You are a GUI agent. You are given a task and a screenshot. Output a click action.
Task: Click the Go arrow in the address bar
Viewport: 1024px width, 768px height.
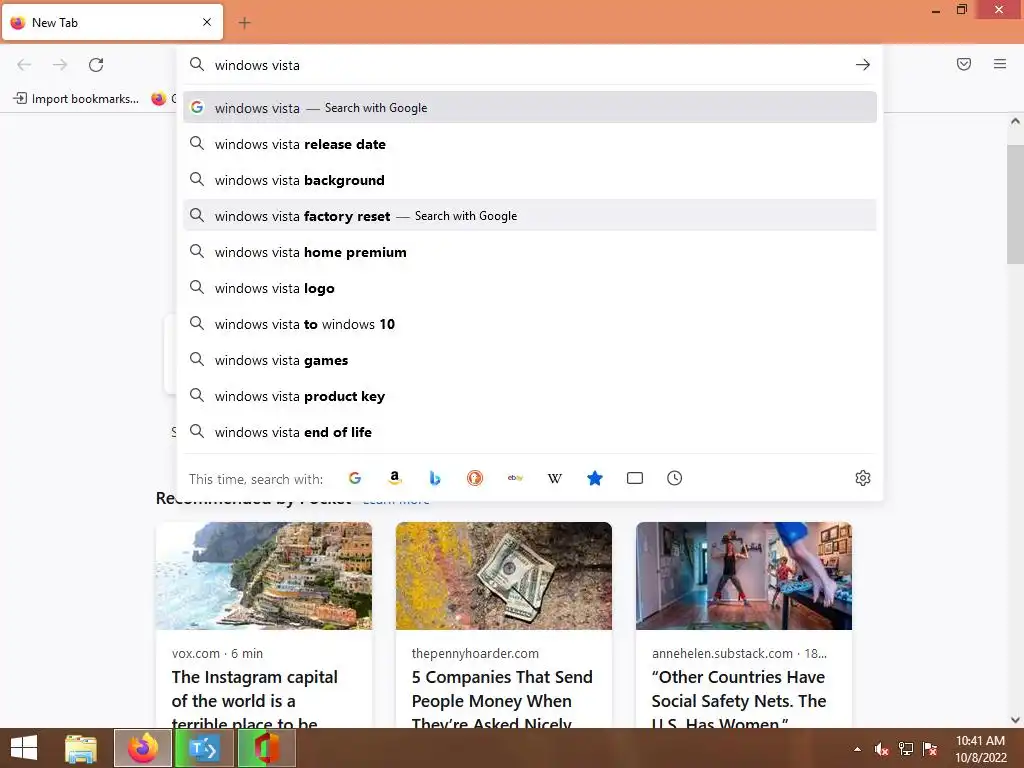coord(863,65)
